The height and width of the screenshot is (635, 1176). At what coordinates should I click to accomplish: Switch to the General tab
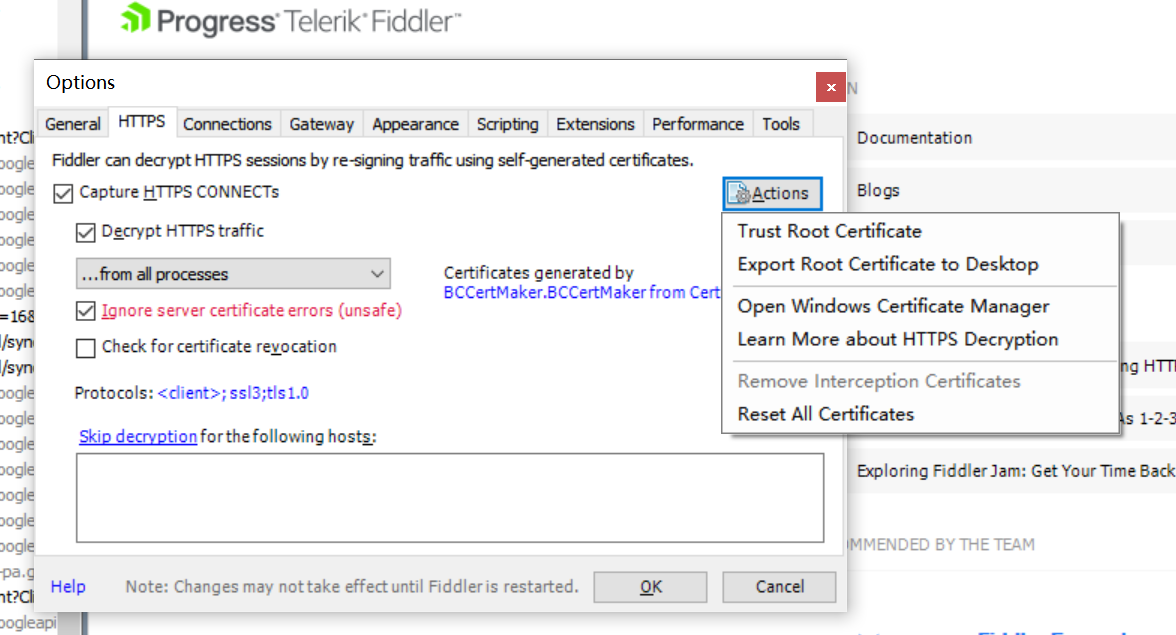click(73, 124)
